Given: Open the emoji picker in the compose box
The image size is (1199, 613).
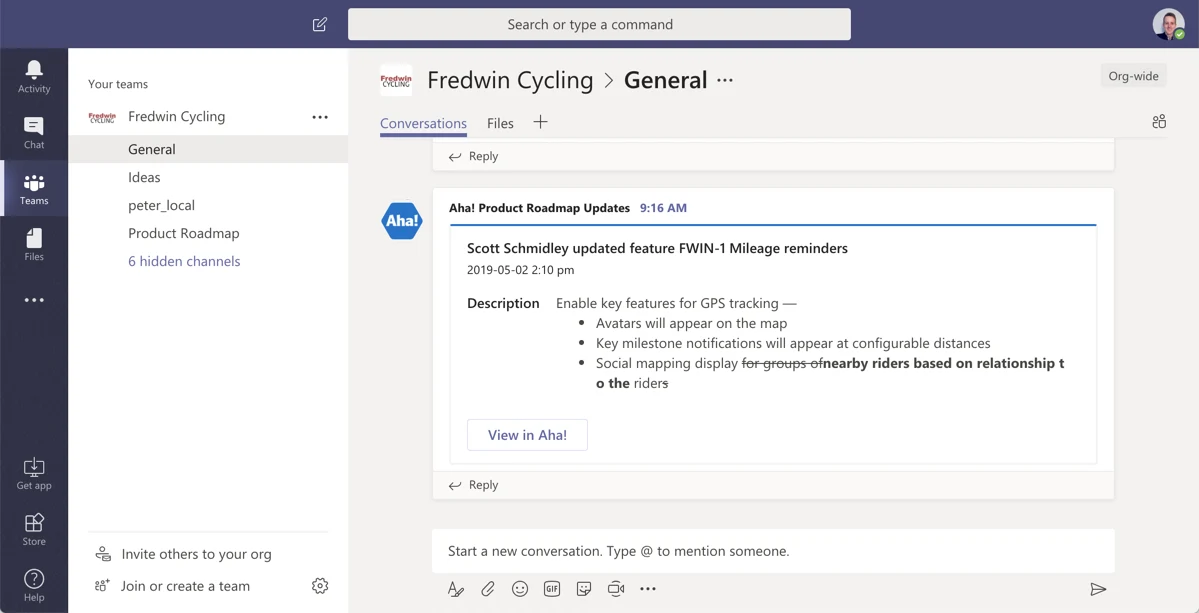Looking at the screenshot, I should (520, 589).
